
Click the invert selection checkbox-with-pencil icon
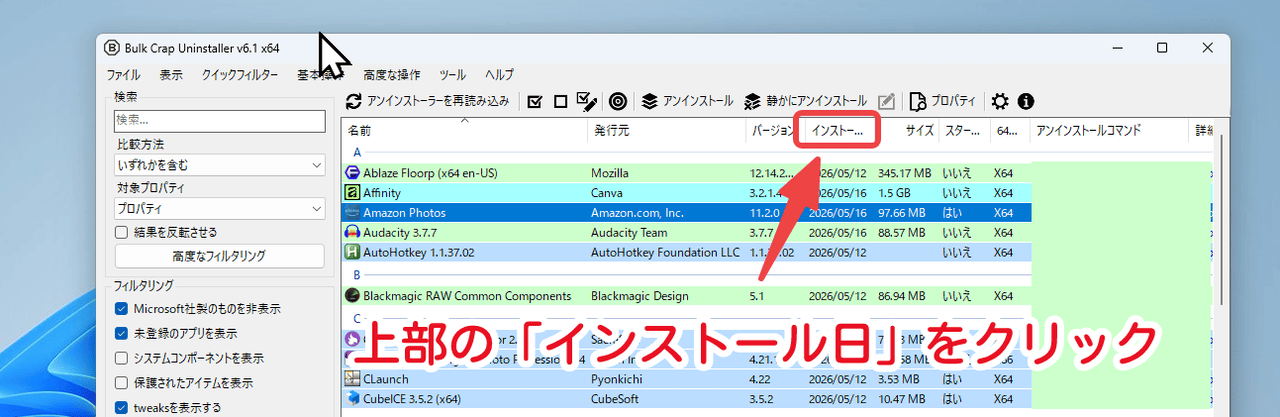coord(588,101)
